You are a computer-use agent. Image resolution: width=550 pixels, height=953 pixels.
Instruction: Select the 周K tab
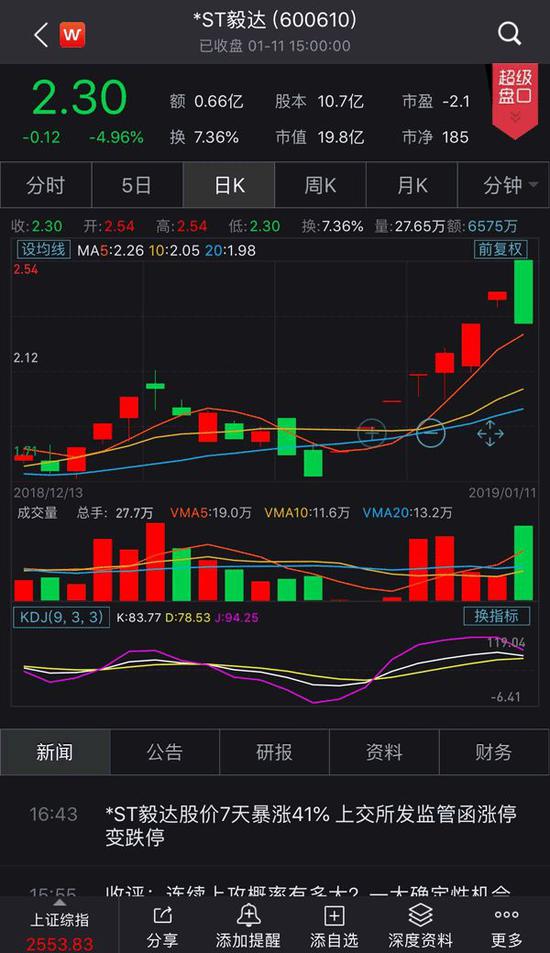tap(320, 185)
